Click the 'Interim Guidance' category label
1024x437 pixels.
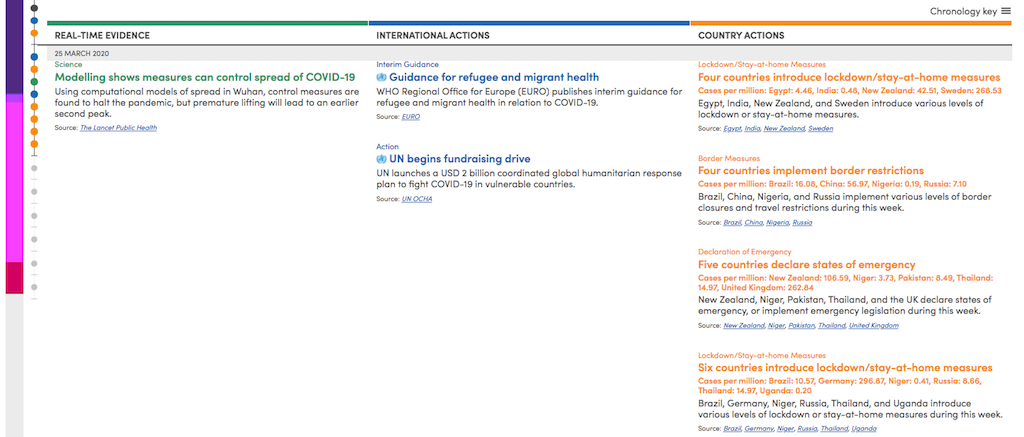coord(408,64)
